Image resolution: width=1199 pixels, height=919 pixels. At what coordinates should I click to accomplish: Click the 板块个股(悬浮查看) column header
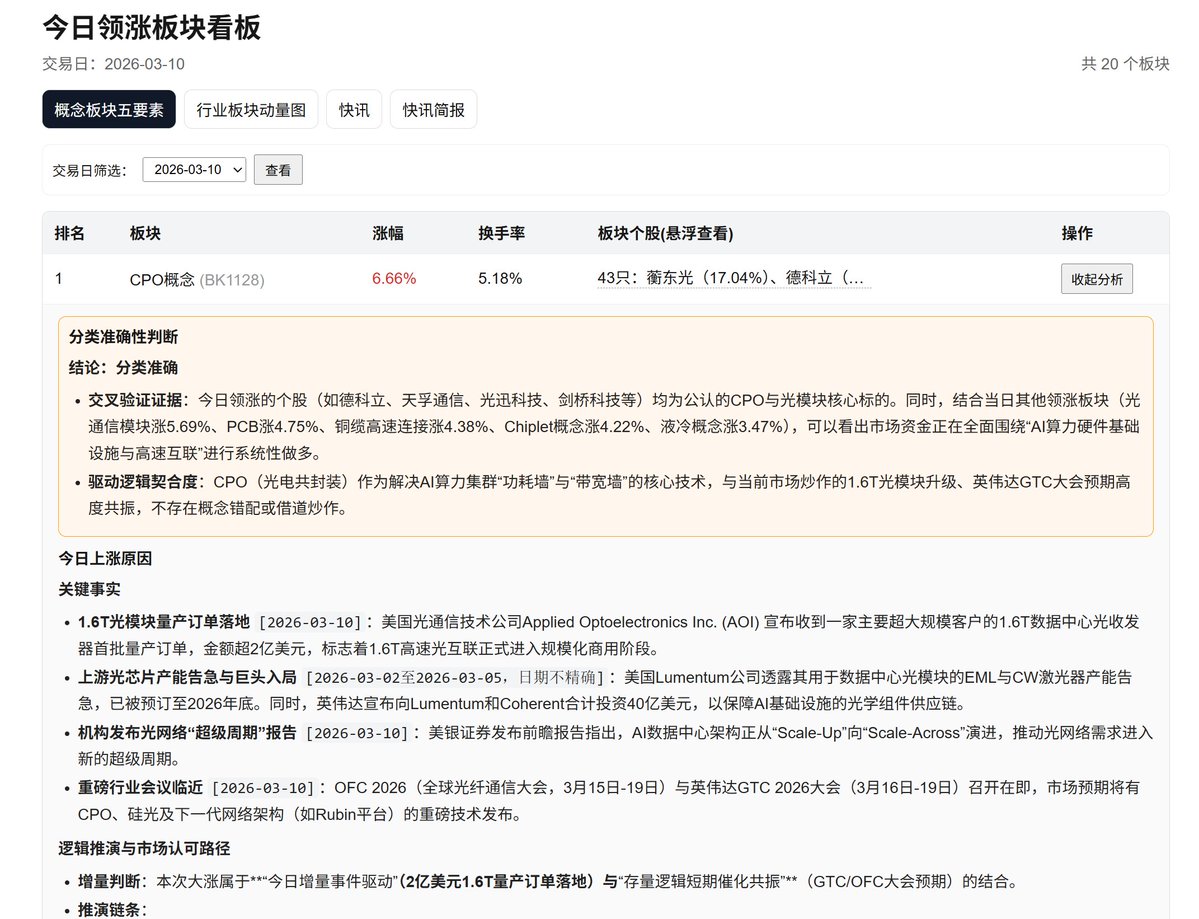[665, 232]
